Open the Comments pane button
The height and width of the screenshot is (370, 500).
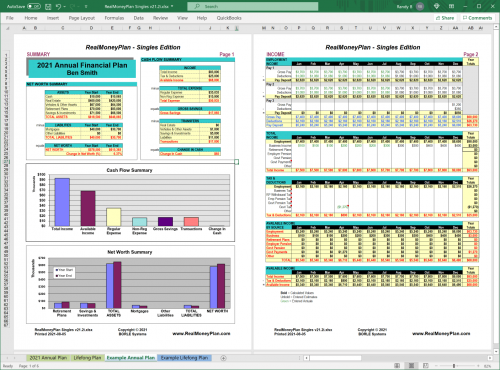click(x=477, y=18)
